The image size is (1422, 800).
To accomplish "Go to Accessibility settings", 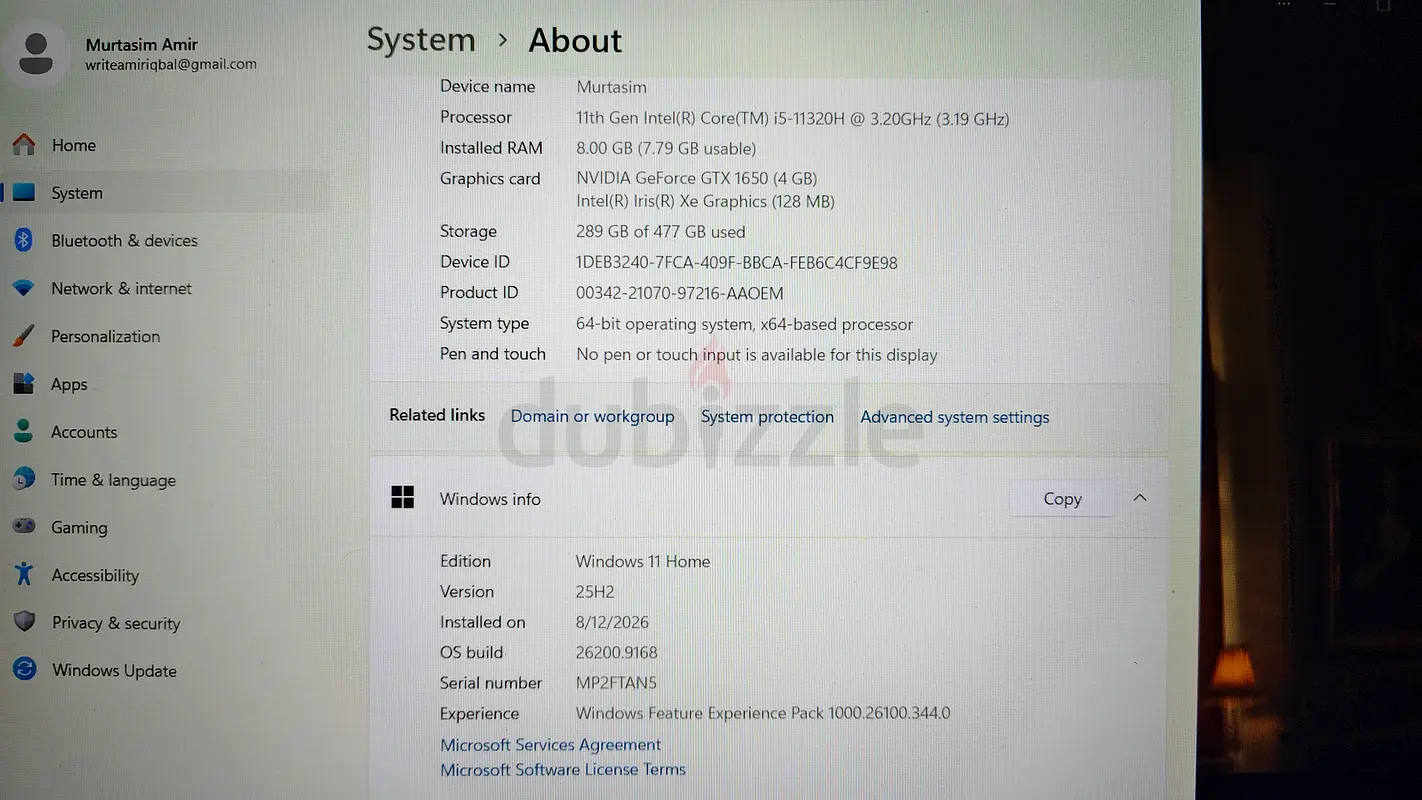I will (x=95, y=575).
